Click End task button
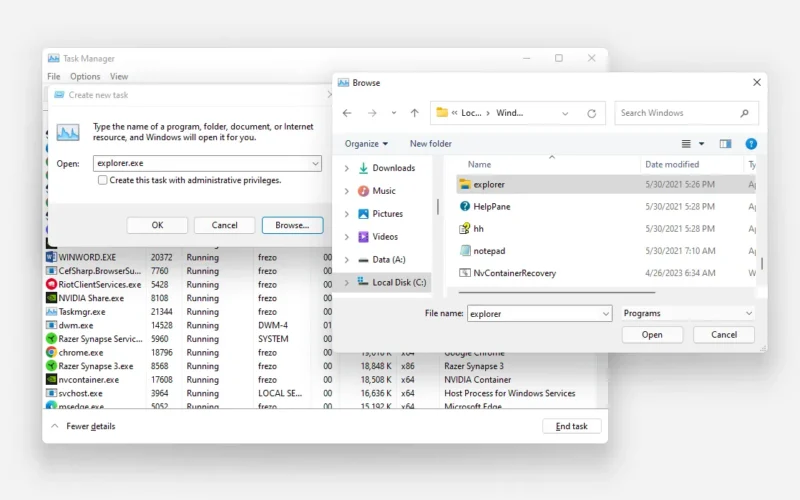 (571, 426)
